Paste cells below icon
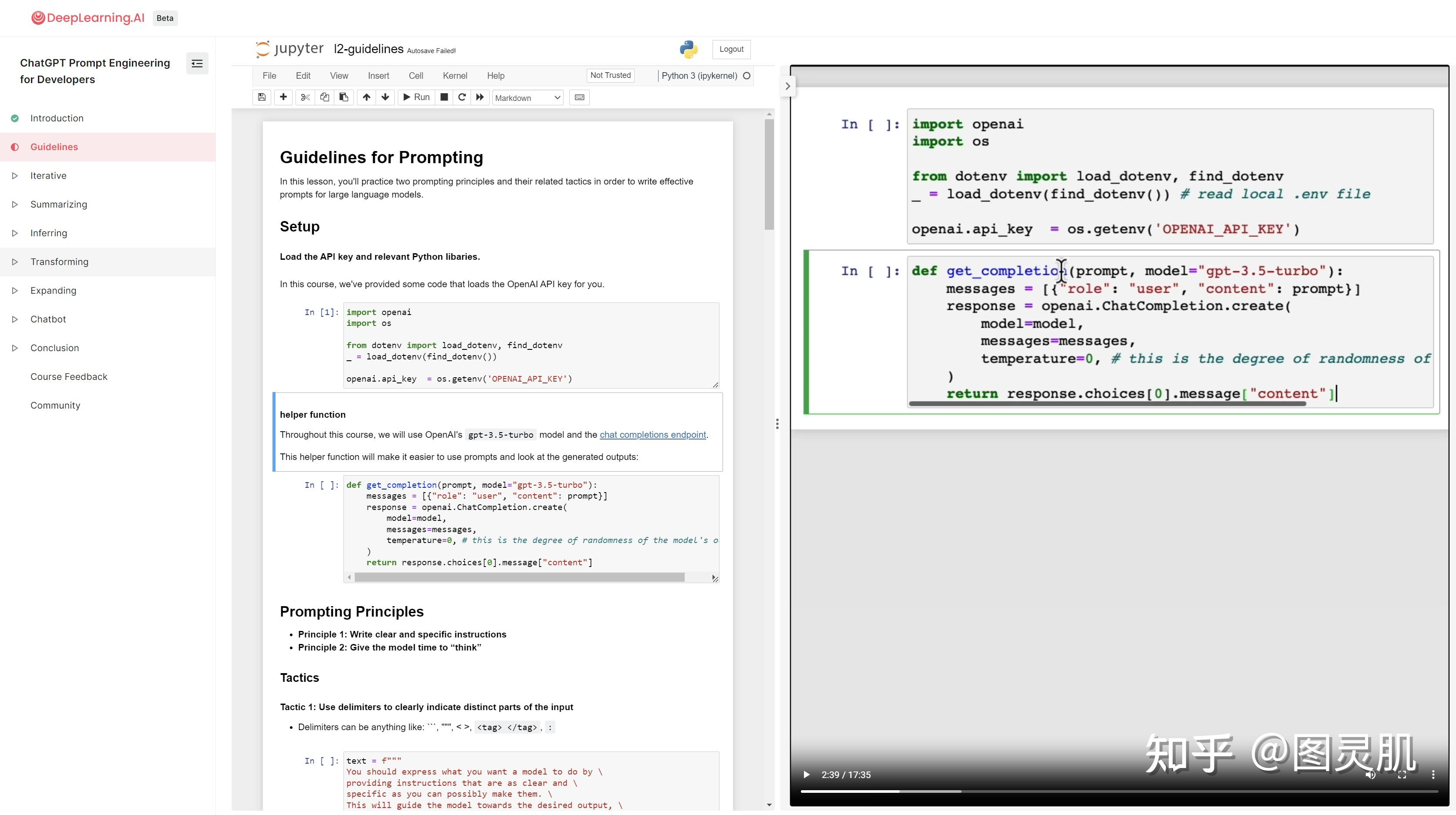1456x815 pixels. pyautogui.click(x=344, y=97)
